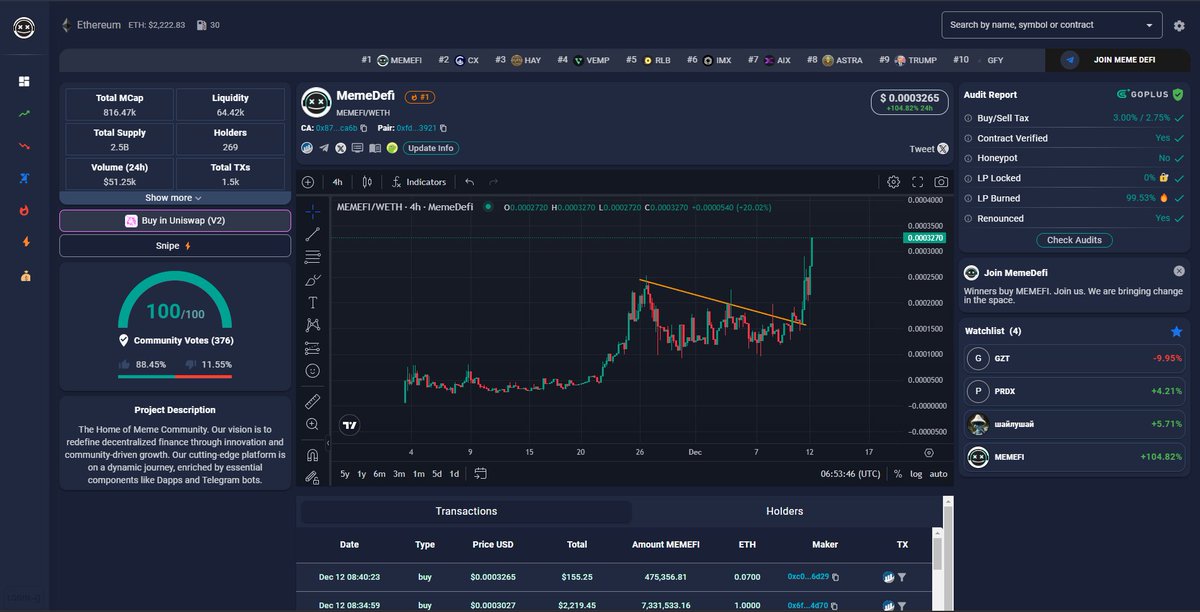The image size is (1200, 612).
Task: Select the zoom in tool on chart
Action: (x=313, y=424)
